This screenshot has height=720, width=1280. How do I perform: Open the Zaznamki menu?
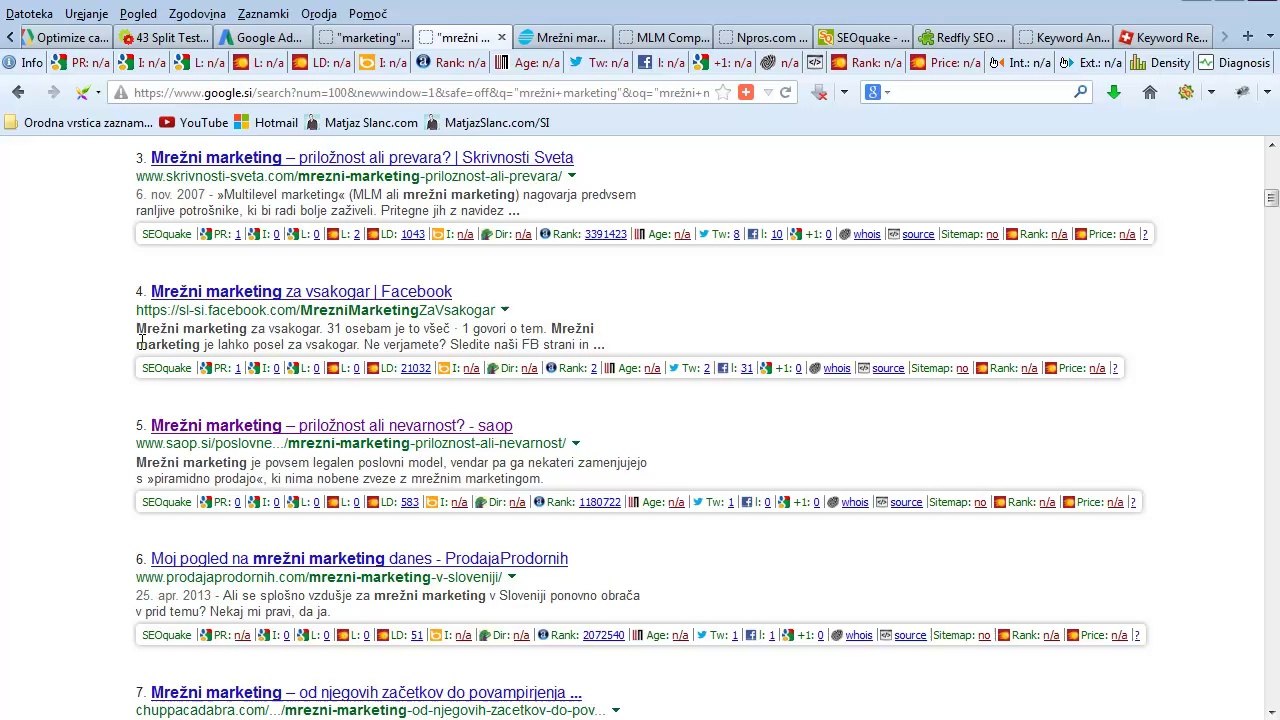tap(263, 14)
